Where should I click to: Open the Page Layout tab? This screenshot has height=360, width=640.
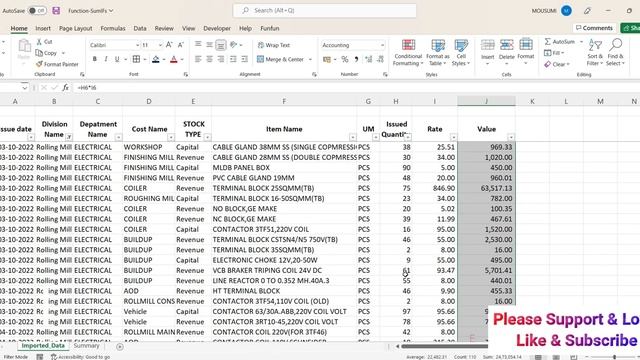[76, 28]
